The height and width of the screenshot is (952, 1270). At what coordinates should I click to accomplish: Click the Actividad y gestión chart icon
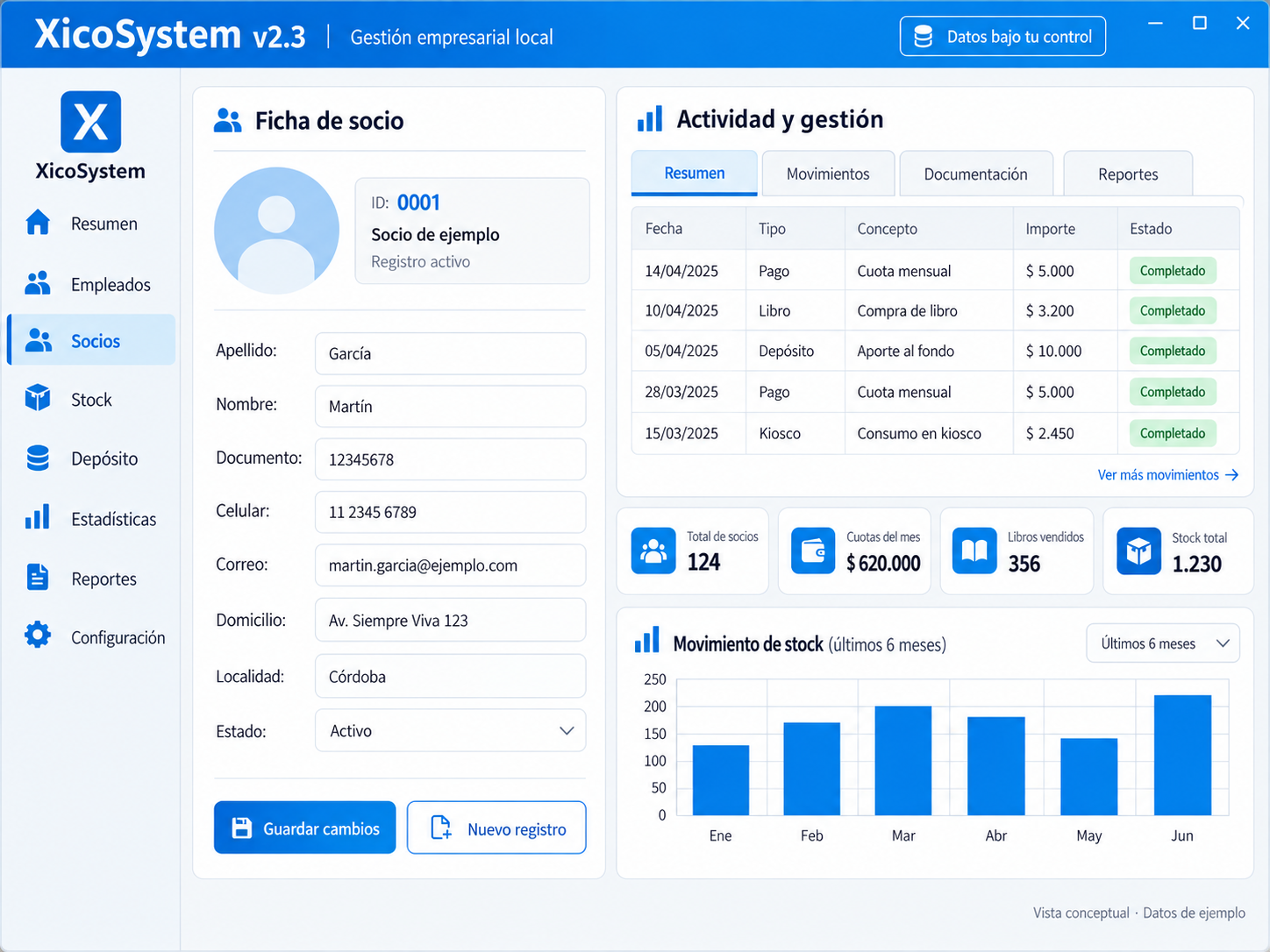click(x=650, y=119)
